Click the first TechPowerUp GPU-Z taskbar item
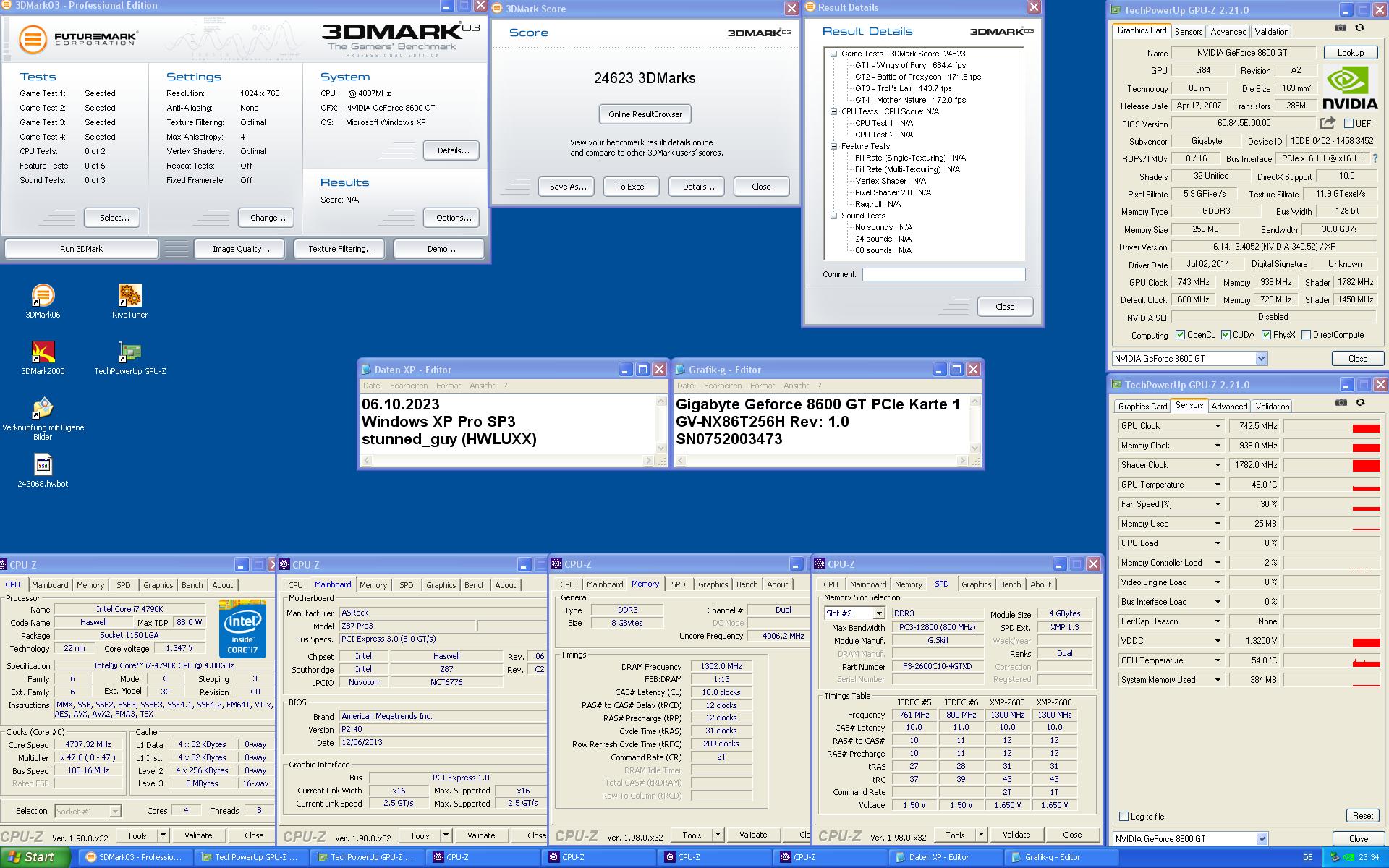Viewport: 1389px width, 868px height. point(250,857)
